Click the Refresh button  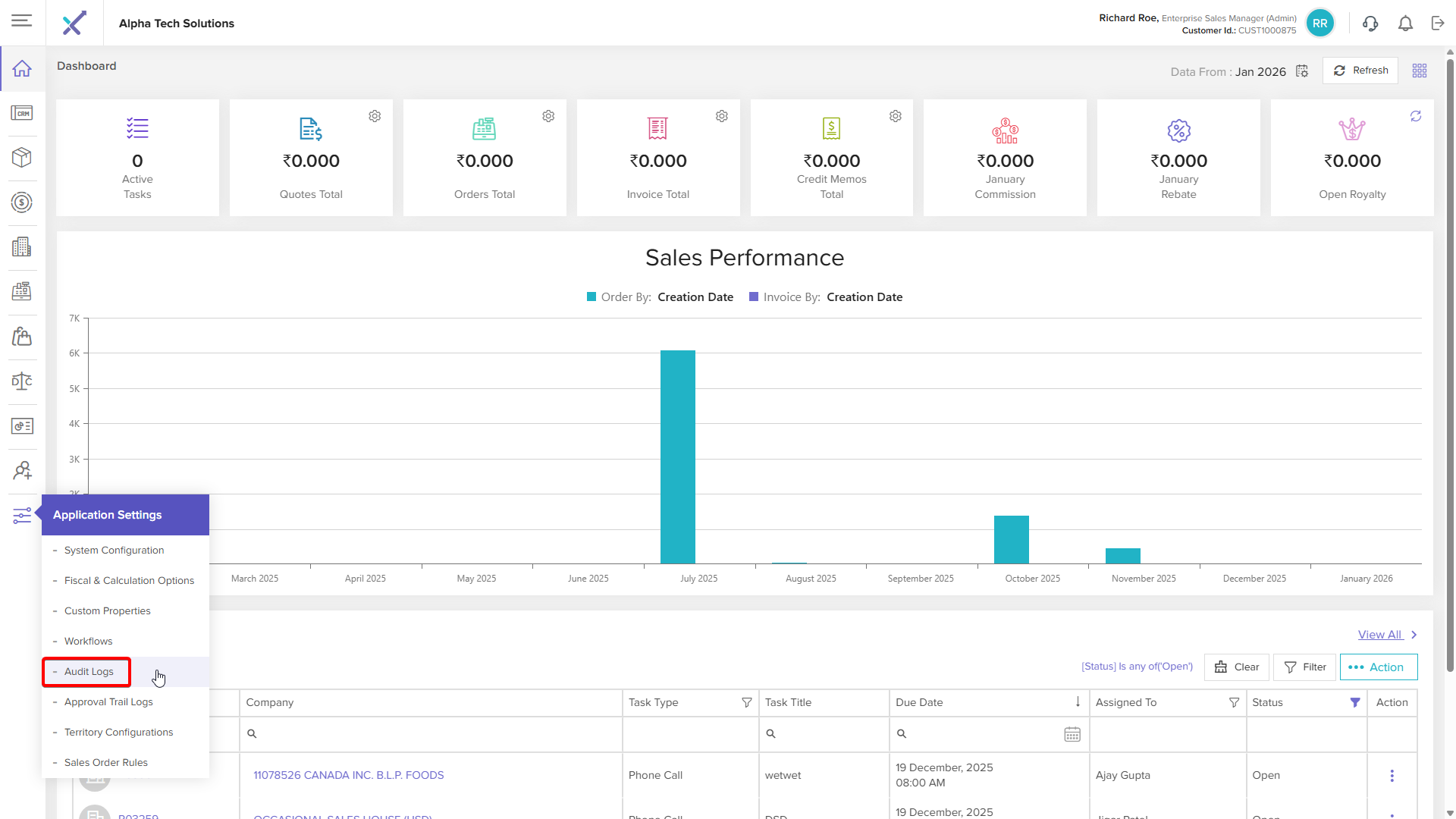1360,71
